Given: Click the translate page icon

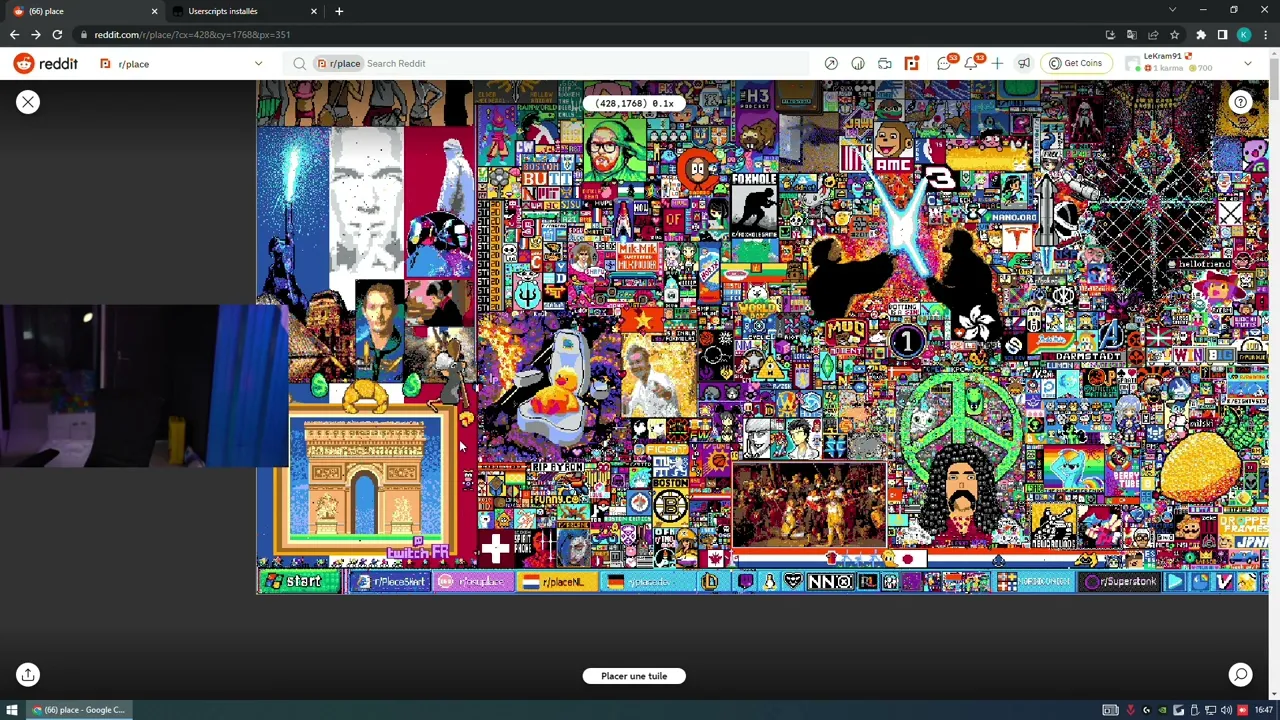Looking at the screenshot, I should click(1132, 35).
